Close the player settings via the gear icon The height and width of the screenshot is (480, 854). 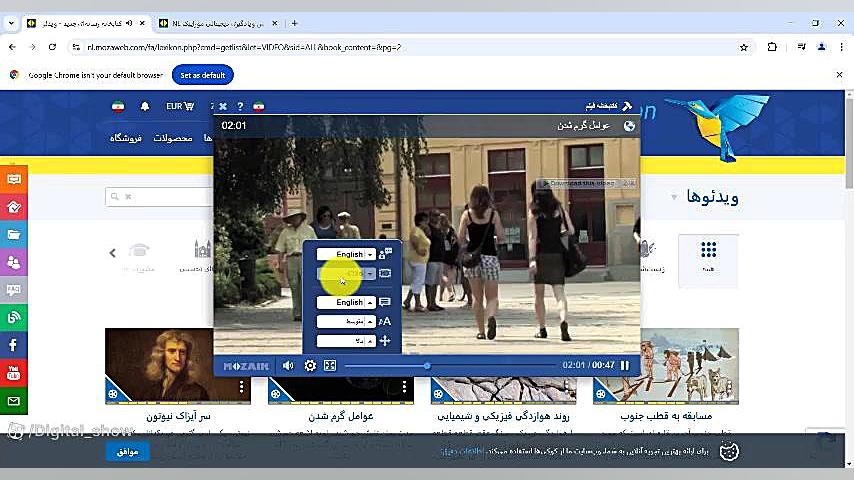click(310, 366)
